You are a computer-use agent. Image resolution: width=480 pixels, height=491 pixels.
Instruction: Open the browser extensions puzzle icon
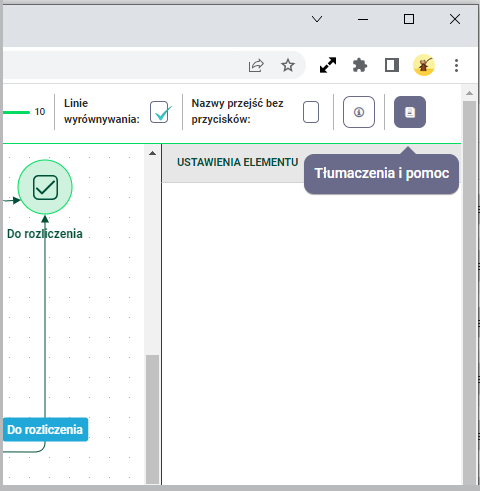pos(360,65)
